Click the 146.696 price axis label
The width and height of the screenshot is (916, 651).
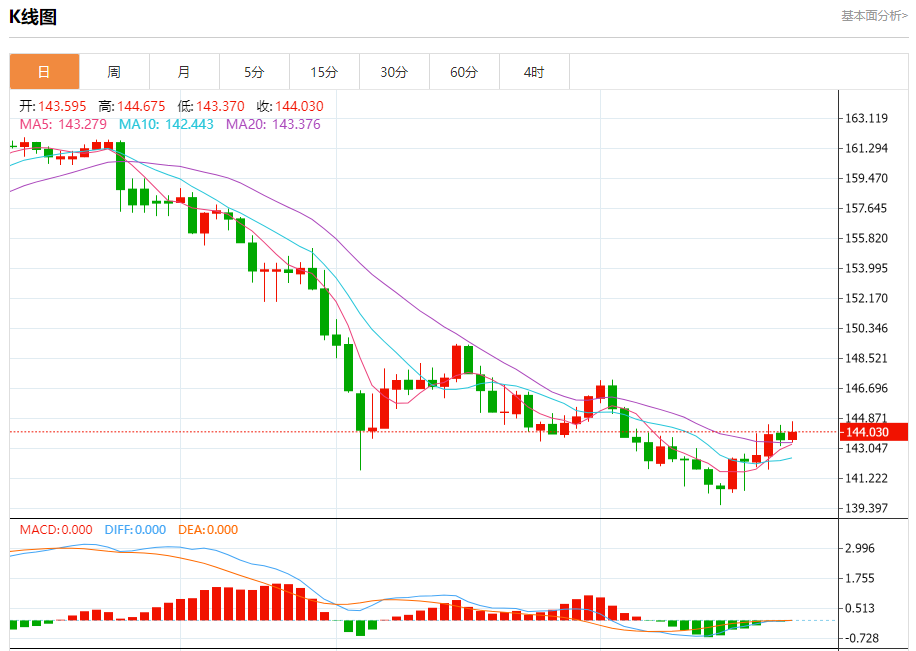coord(866,389)
